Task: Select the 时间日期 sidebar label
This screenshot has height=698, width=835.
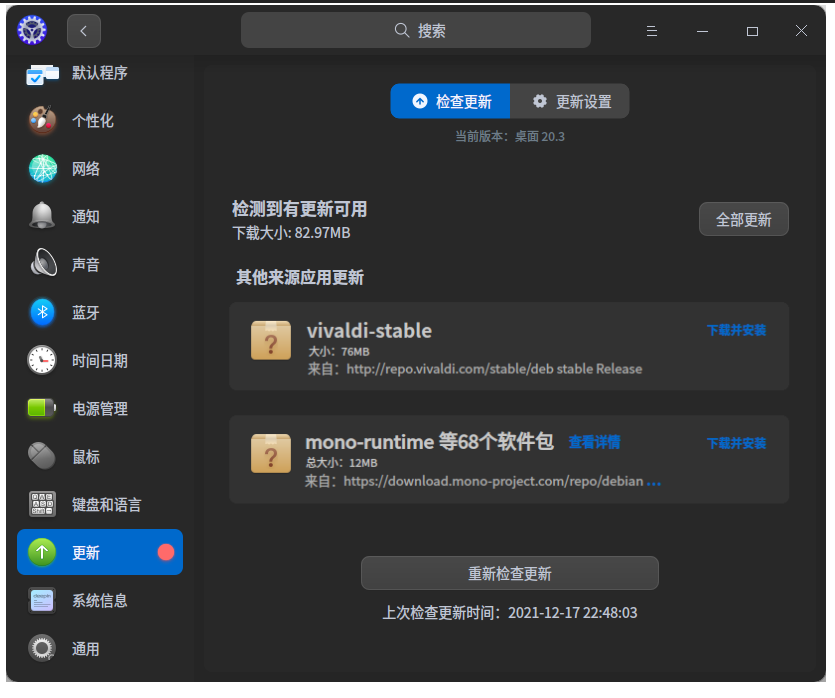Action: click(x=100, y=360)
